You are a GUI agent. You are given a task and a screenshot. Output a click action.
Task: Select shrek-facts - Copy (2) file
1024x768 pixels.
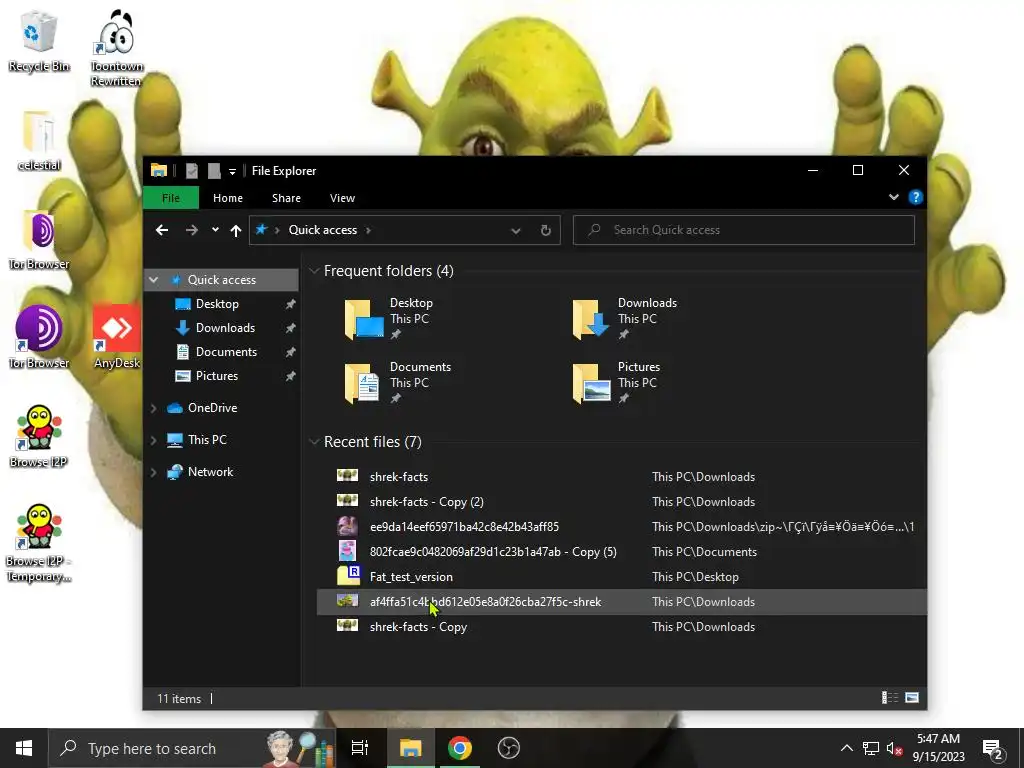coord(621,502)
